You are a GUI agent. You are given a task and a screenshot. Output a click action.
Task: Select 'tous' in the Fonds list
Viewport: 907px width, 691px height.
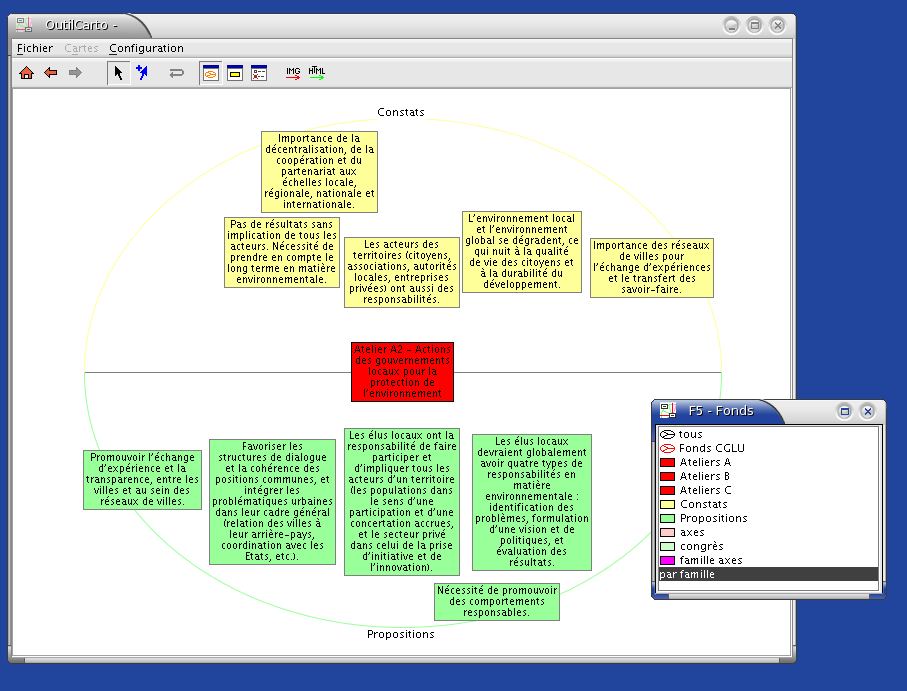click(690, 434)
